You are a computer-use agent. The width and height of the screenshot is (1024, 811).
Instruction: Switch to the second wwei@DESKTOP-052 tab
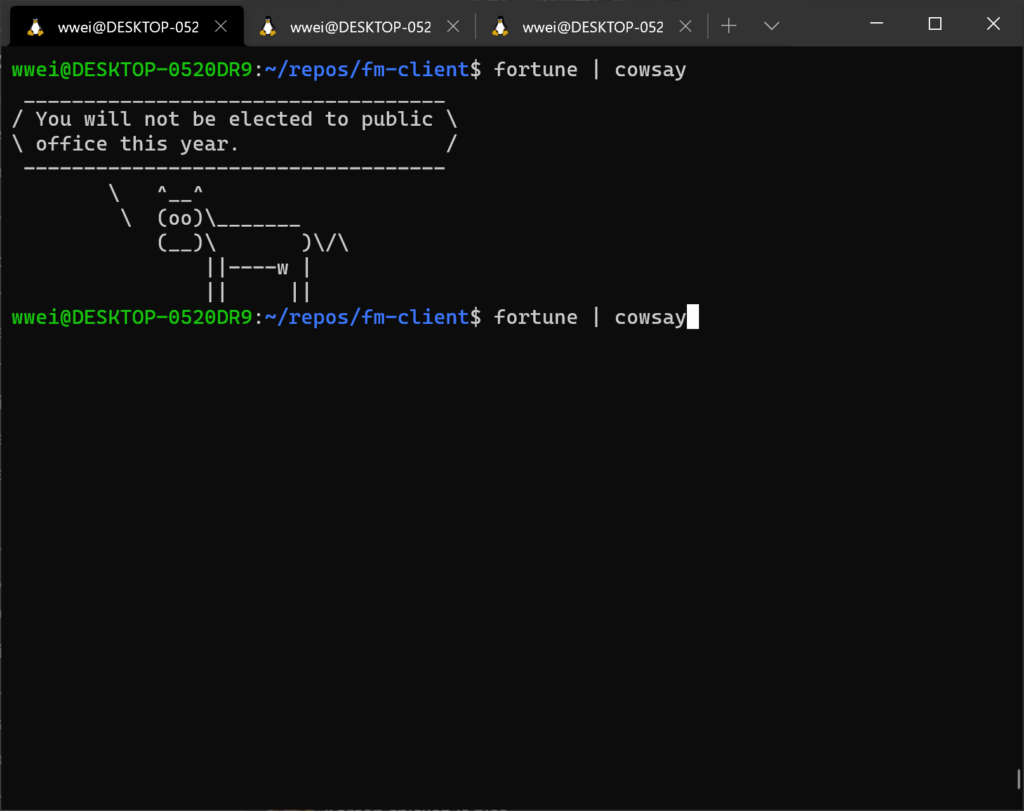(x=360, y=27)
